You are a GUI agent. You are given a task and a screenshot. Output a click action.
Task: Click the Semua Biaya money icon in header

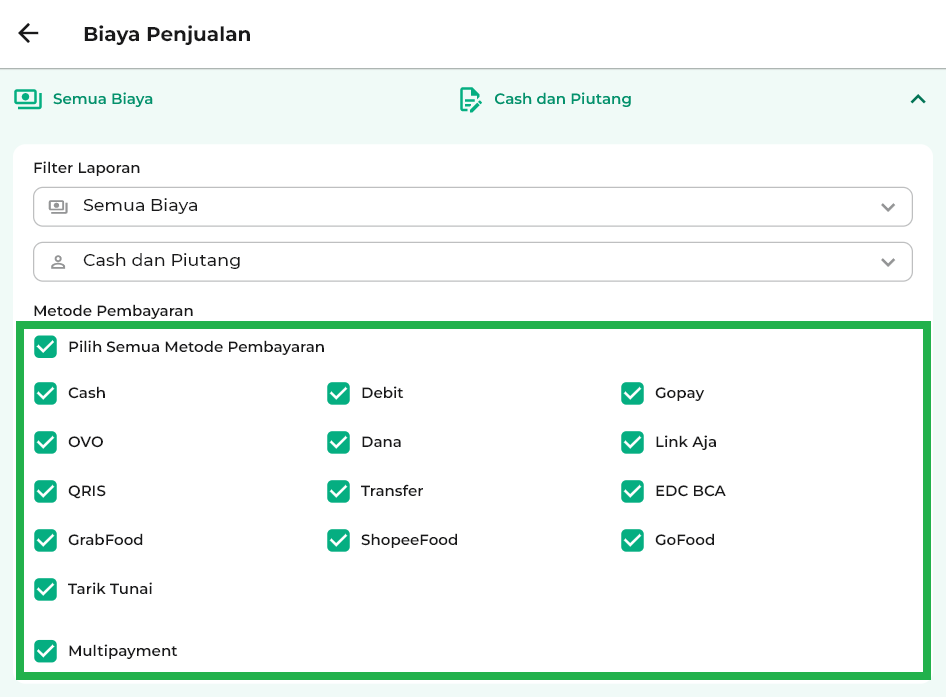[x=28, y=99]
